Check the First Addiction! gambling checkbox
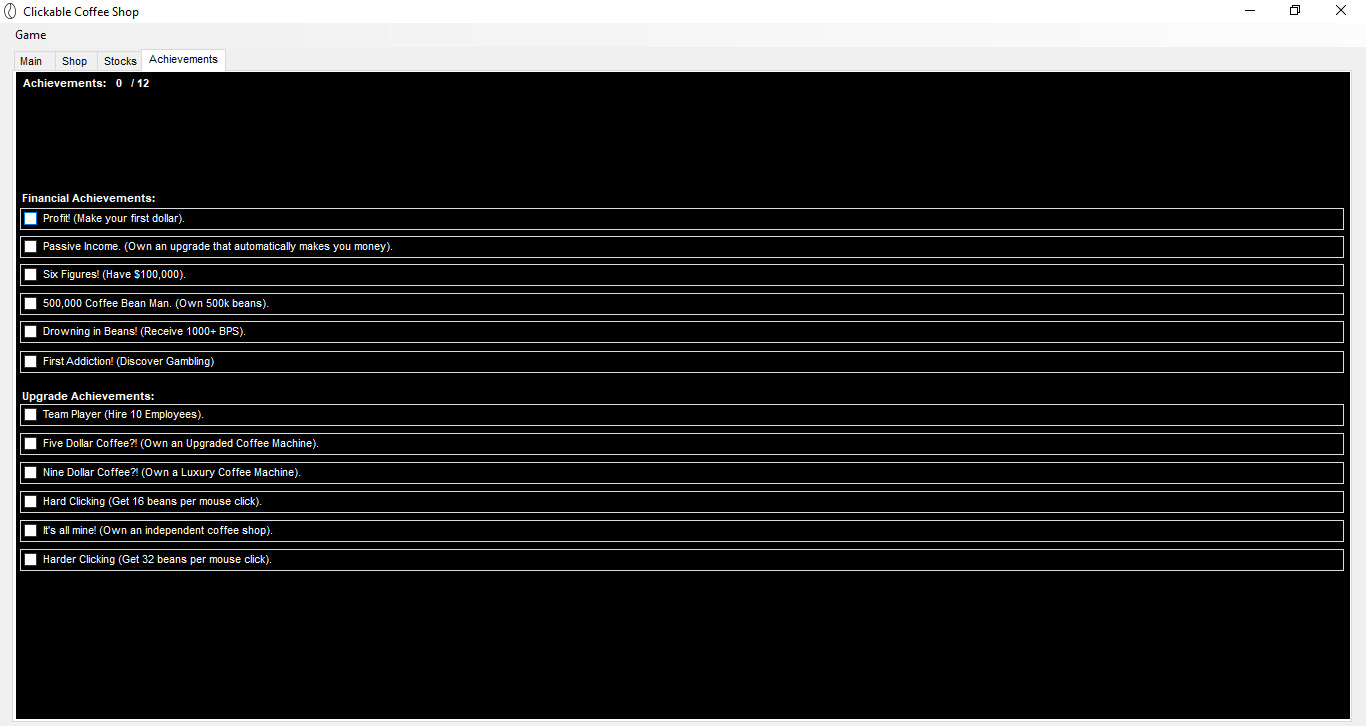This screenshot has height=726, width=1366. [x=30, y=361]
